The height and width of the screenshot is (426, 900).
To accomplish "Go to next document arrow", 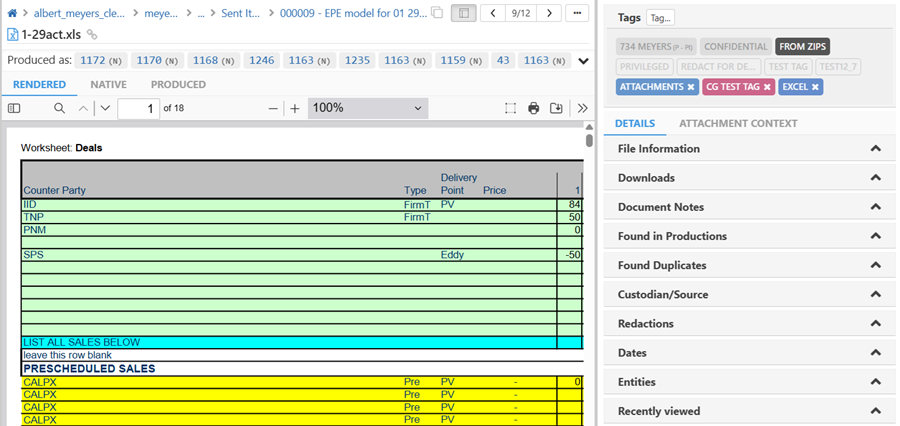I will (x=549, y=13).
